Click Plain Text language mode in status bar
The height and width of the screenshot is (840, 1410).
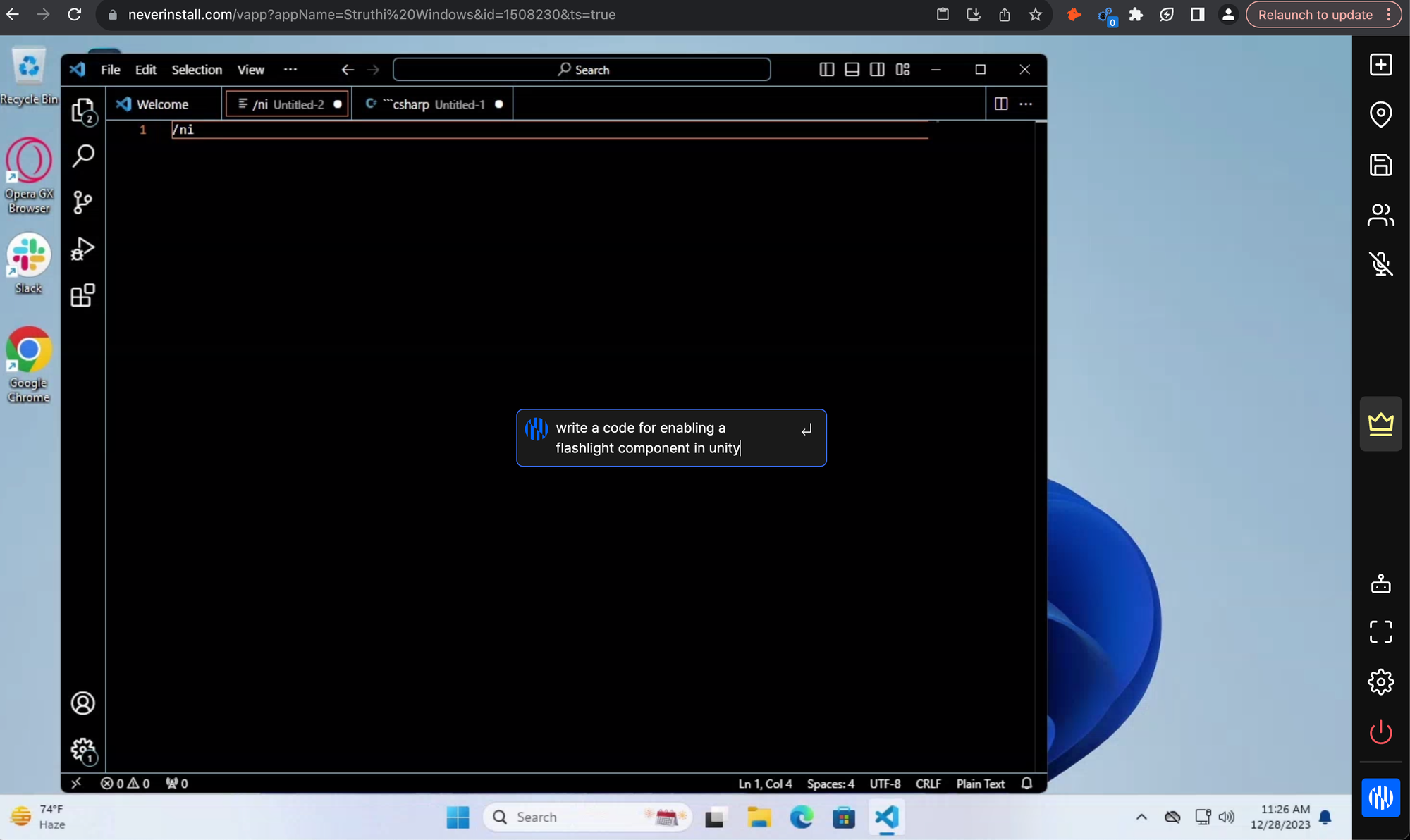tap(980, 784)
